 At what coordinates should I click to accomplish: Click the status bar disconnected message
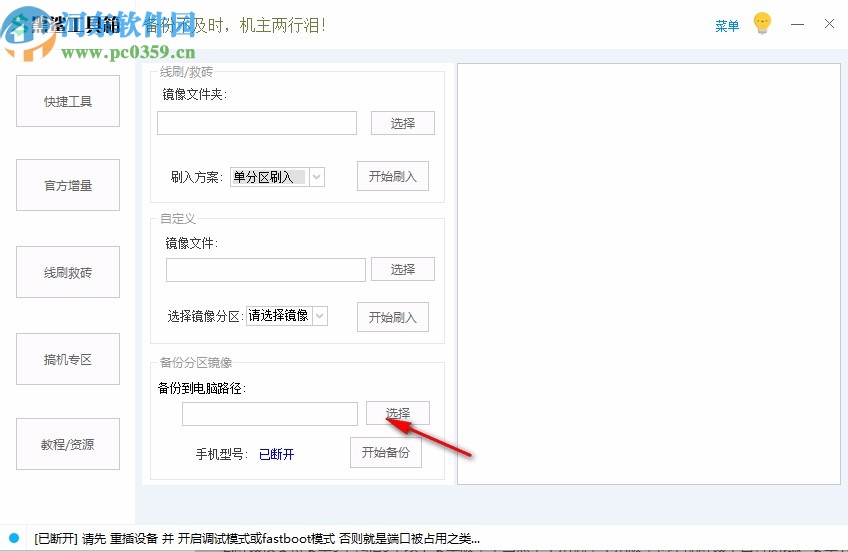[257, 538]
